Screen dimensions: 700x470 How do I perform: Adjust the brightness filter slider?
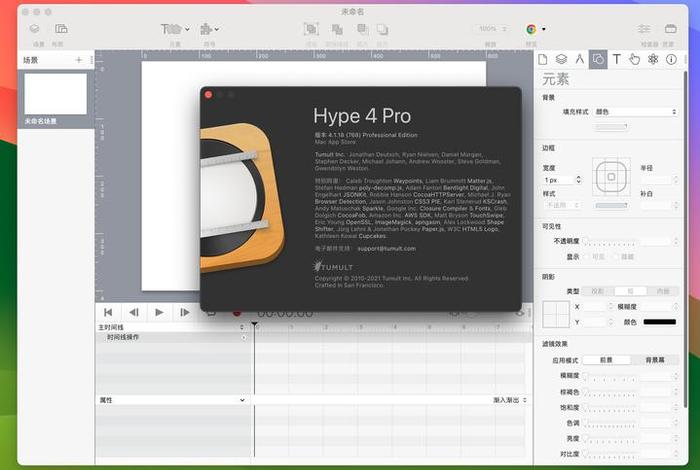(610, 439)
